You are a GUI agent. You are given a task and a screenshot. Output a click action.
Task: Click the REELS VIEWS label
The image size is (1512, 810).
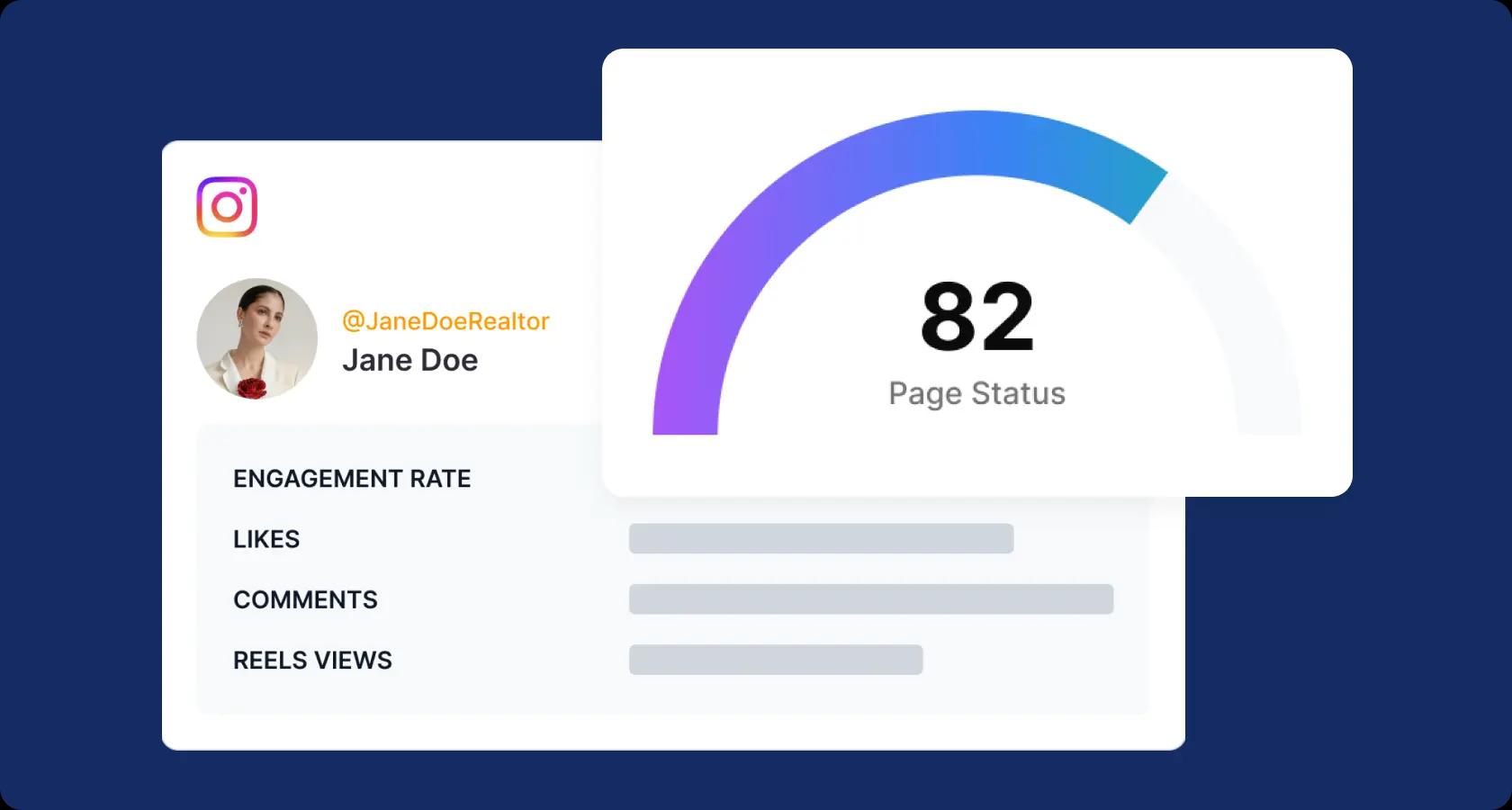pos(312,661)
